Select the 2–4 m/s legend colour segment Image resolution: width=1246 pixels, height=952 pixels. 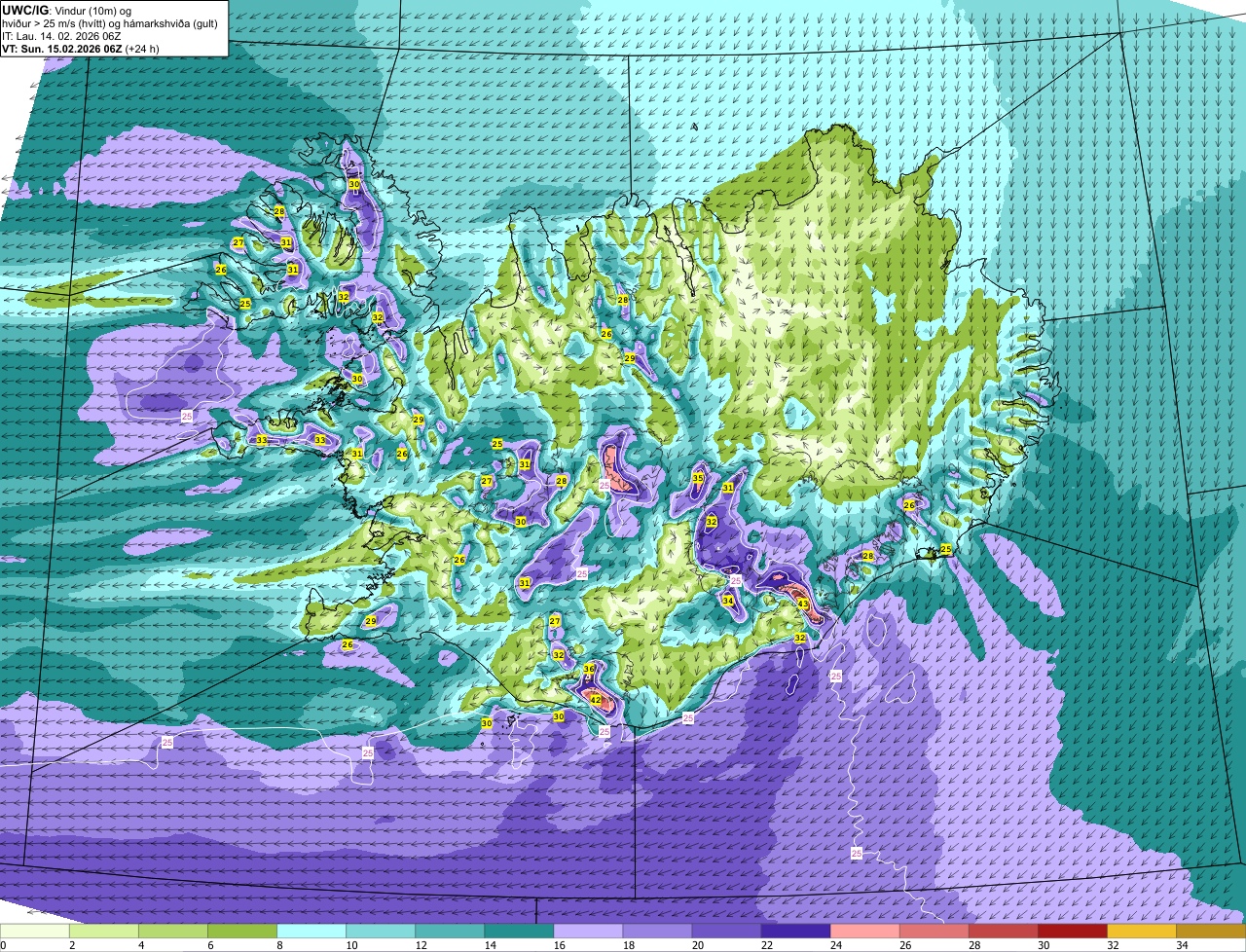pos(104,932)
